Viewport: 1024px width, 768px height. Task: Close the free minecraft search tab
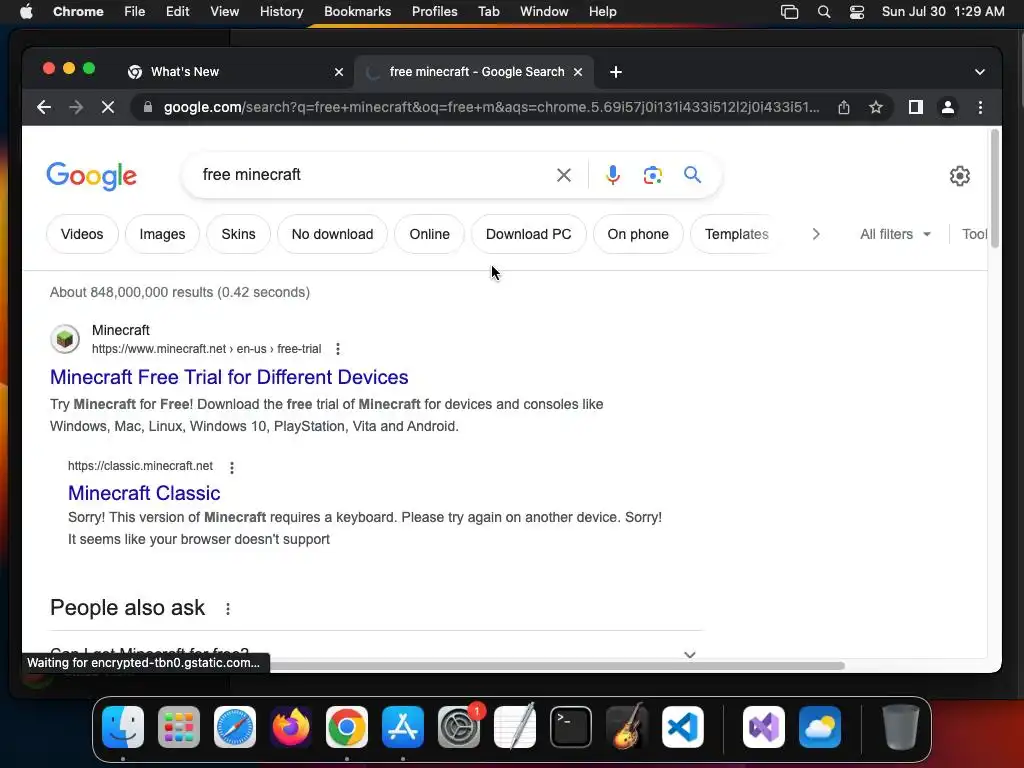click(x=578, y=72)
